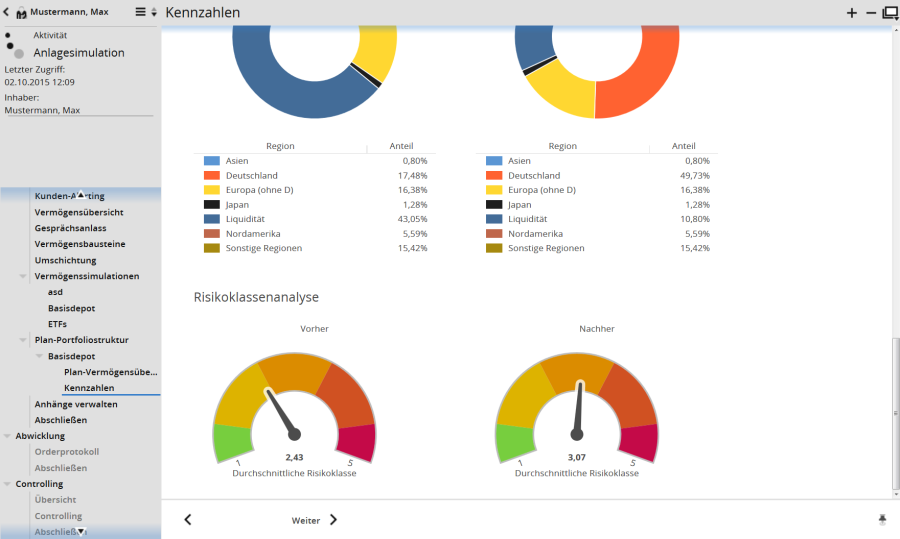Collapse the Plan-Portfoliostruktur tree node
The image size is (900, 539).
[x=23, y=340]
